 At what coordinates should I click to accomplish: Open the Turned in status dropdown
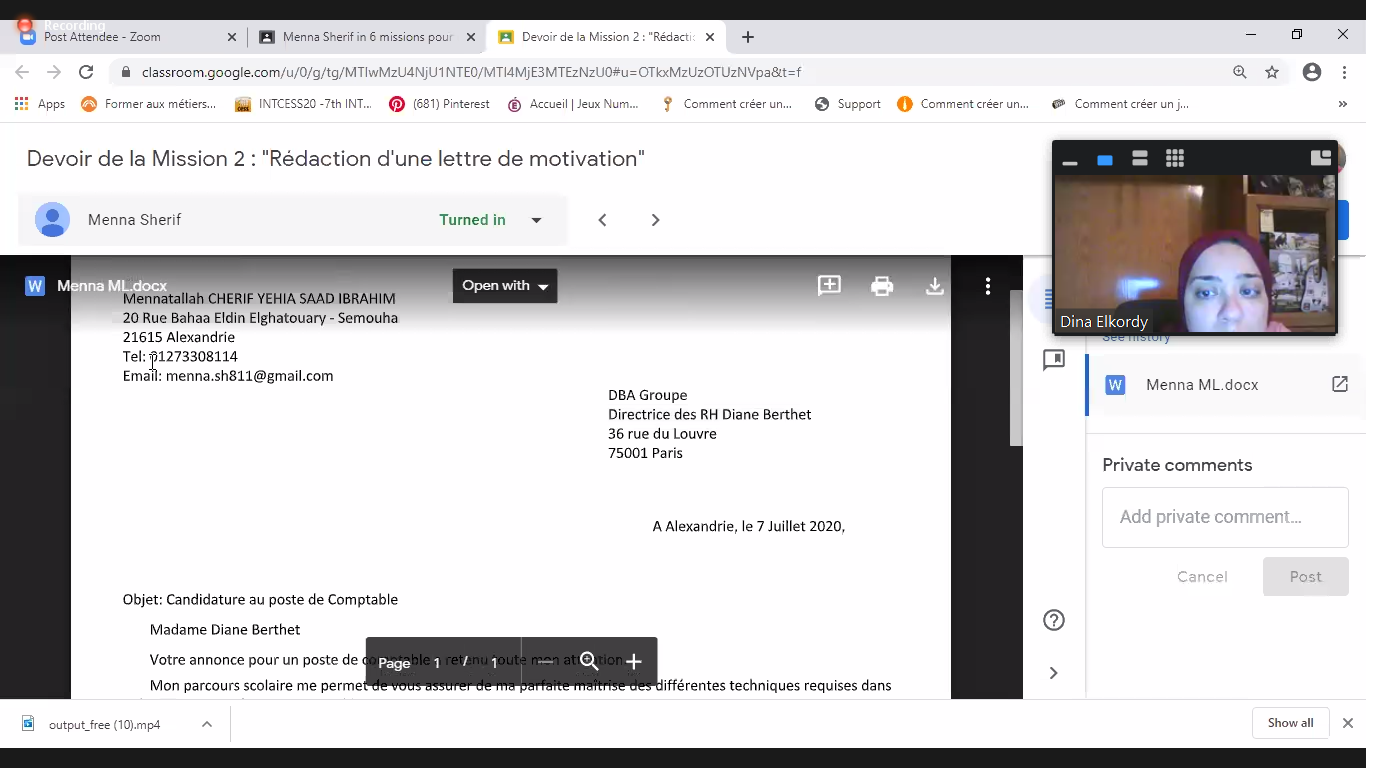tap(536, 220)
